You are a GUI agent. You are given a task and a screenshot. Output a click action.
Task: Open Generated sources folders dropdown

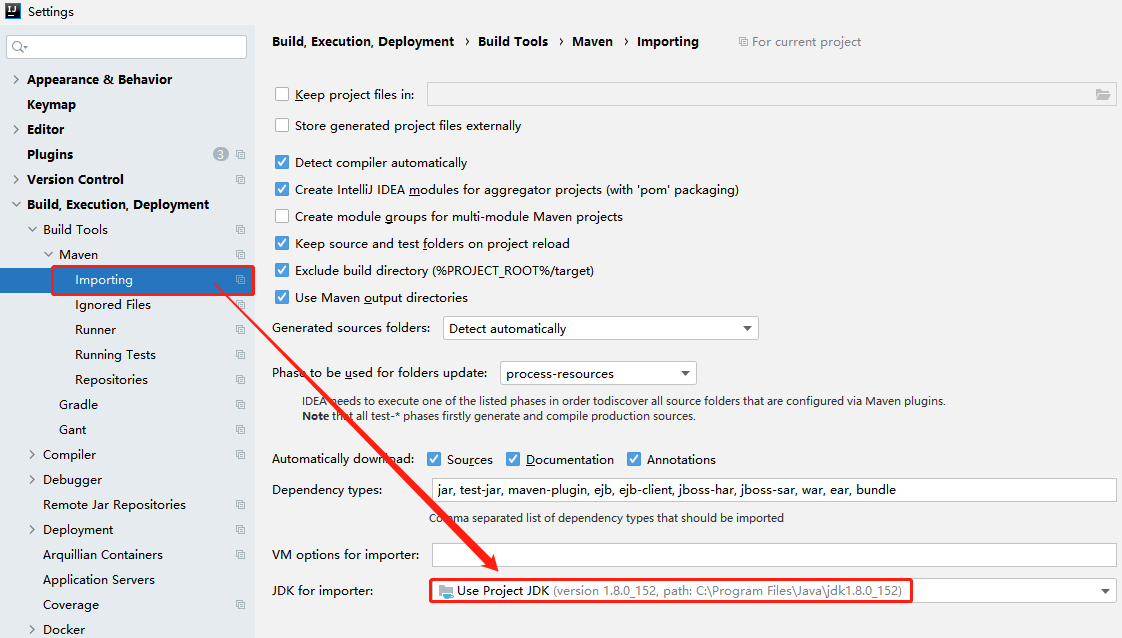point(600,328)
